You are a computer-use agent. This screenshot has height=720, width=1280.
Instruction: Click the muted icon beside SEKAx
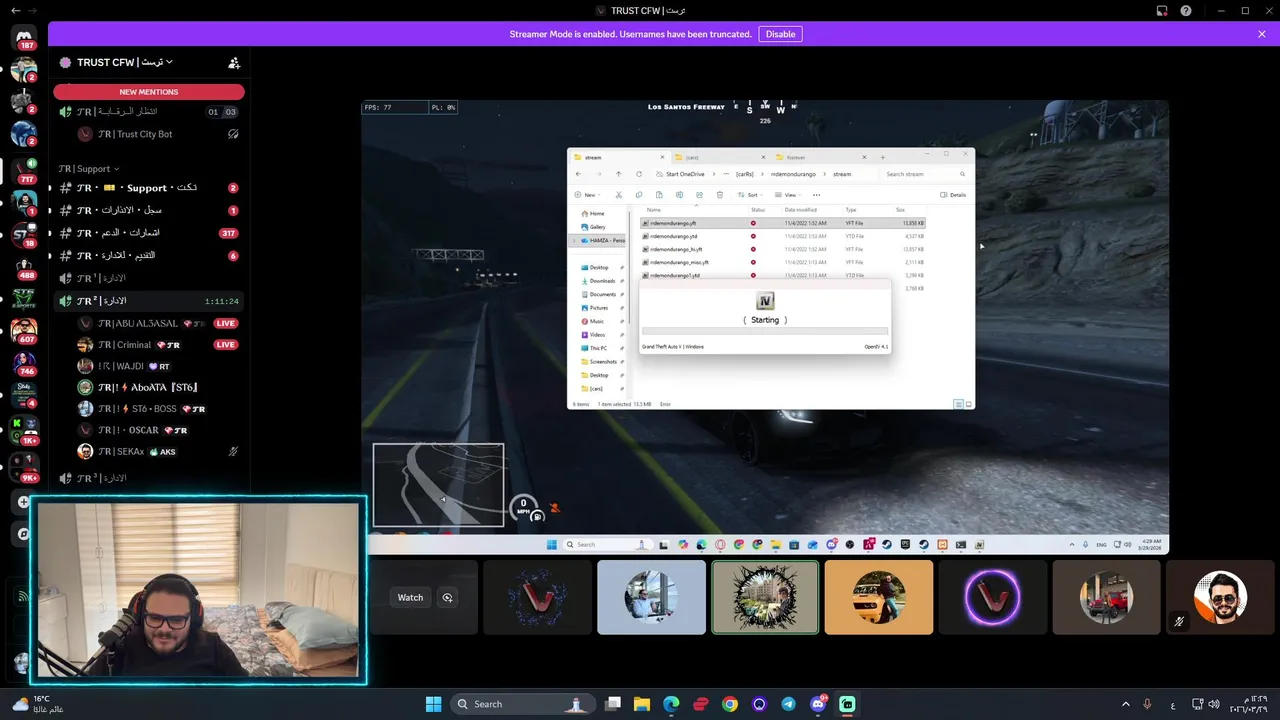pyautogui.click(x=233, y=452)
